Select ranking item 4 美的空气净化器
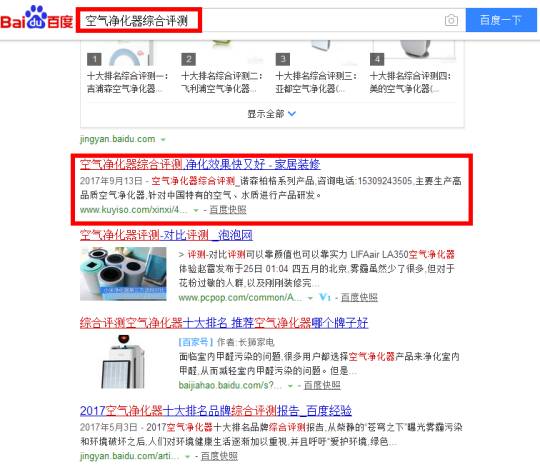The height and width of the screenshot is (467, 540). [x=410, y=82]
